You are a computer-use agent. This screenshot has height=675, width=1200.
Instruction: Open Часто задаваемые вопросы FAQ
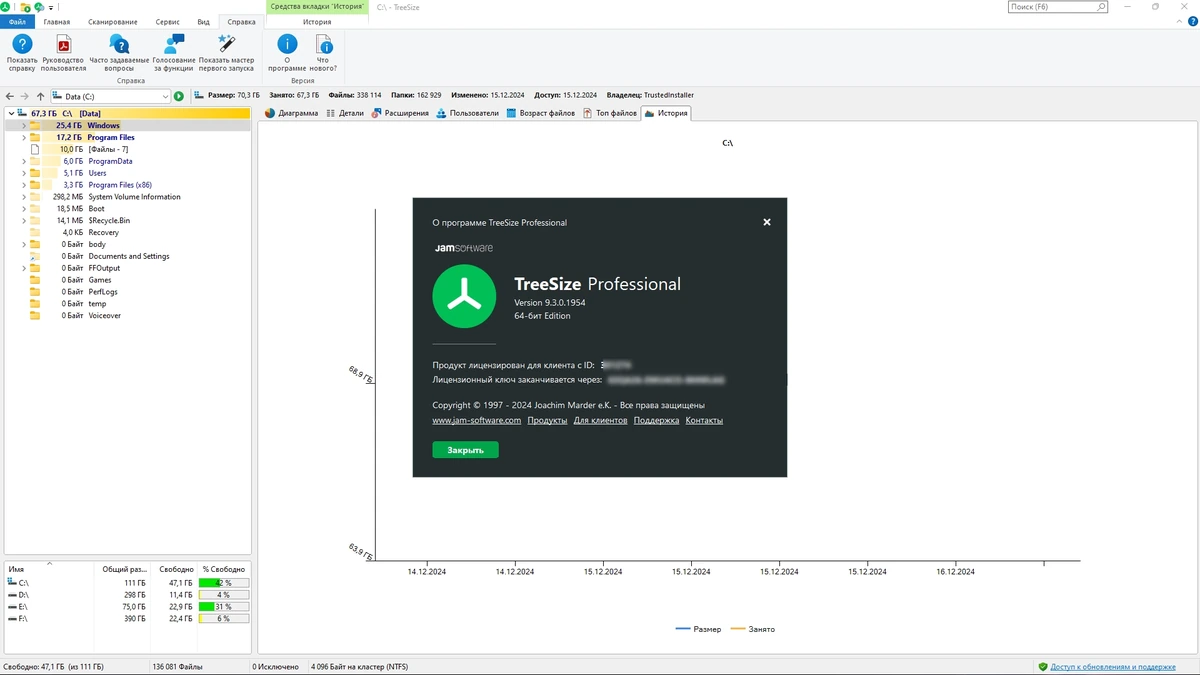[119, 44]
